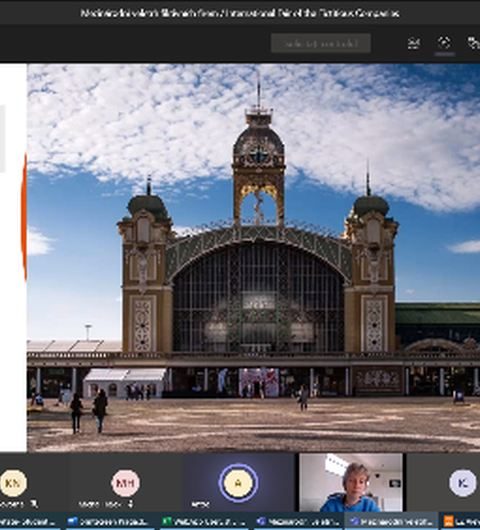This screenshot has width=480, height=530.
Task: Select the K participant avatar
Action: pos(462,483)
